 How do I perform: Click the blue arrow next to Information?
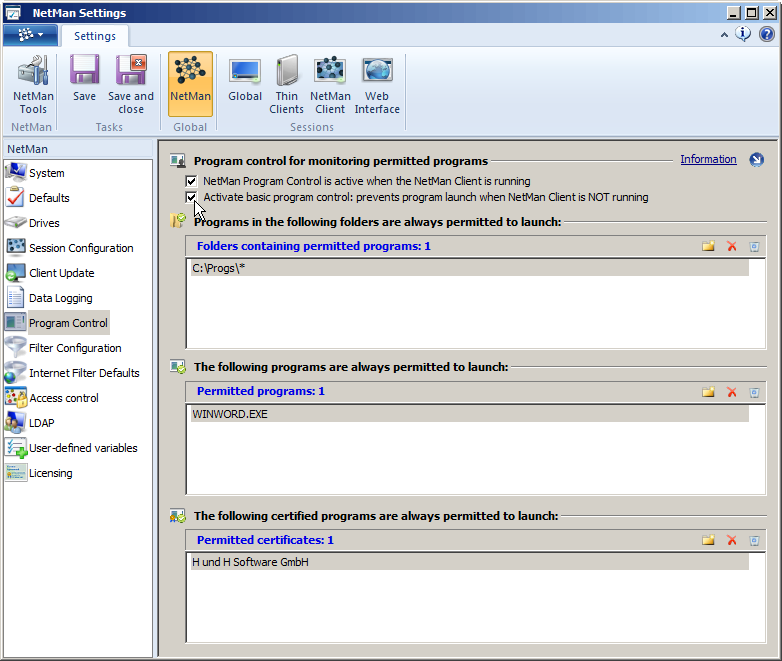pos(756,160)
